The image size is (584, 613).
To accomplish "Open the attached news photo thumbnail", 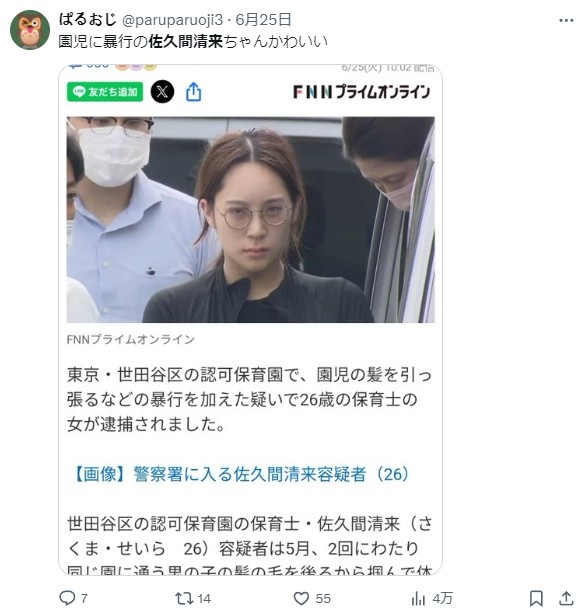I will coord(251,219).
